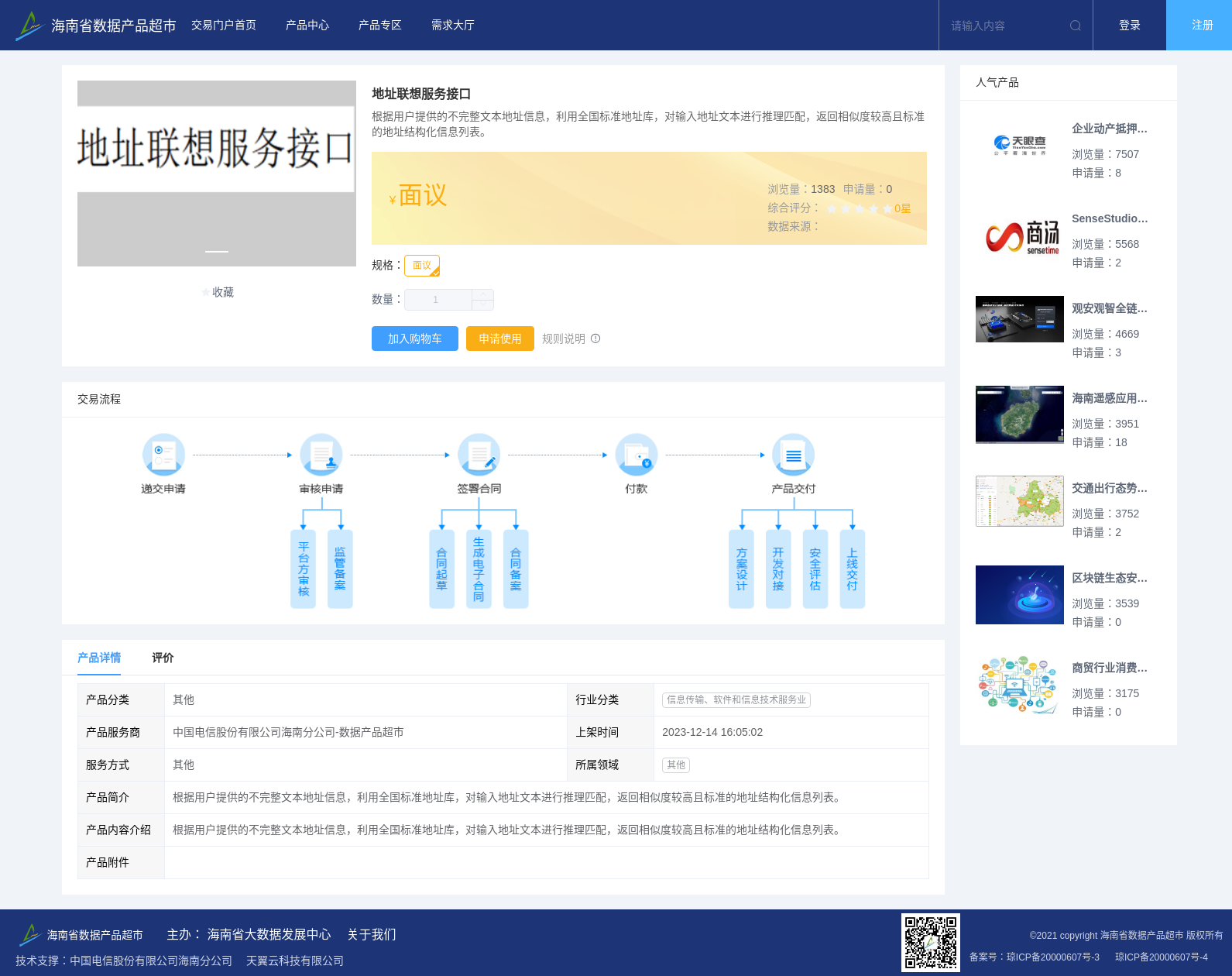Screen dimensions: 1232x976
Task: Click the 生成电子合同 sub-step box
Action: tap(479, 569)
